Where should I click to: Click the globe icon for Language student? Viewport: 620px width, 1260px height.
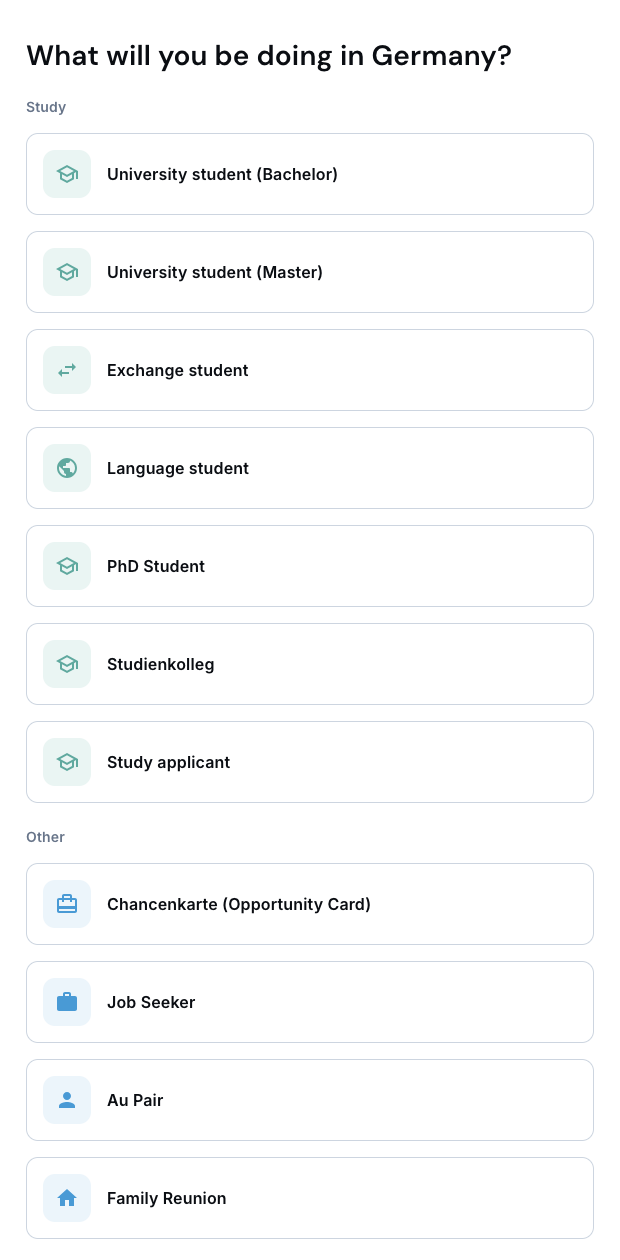pos(67,468)
